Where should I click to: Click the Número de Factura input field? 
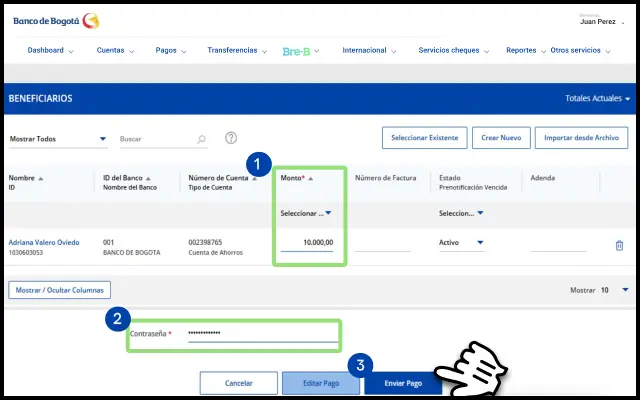(382, 244)
